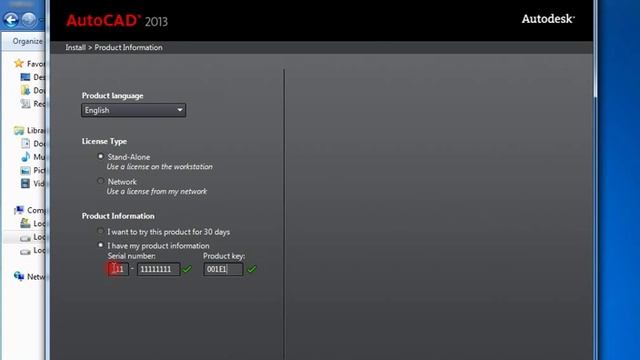
Task: Select Libraries in Explorer sidebar
Action: point(30,130)
